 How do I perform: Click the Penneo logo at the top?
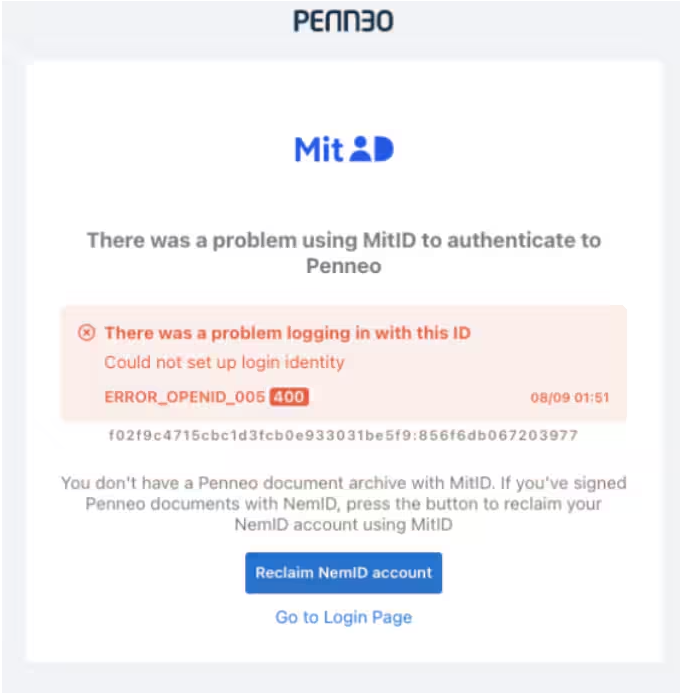point(343,21)
